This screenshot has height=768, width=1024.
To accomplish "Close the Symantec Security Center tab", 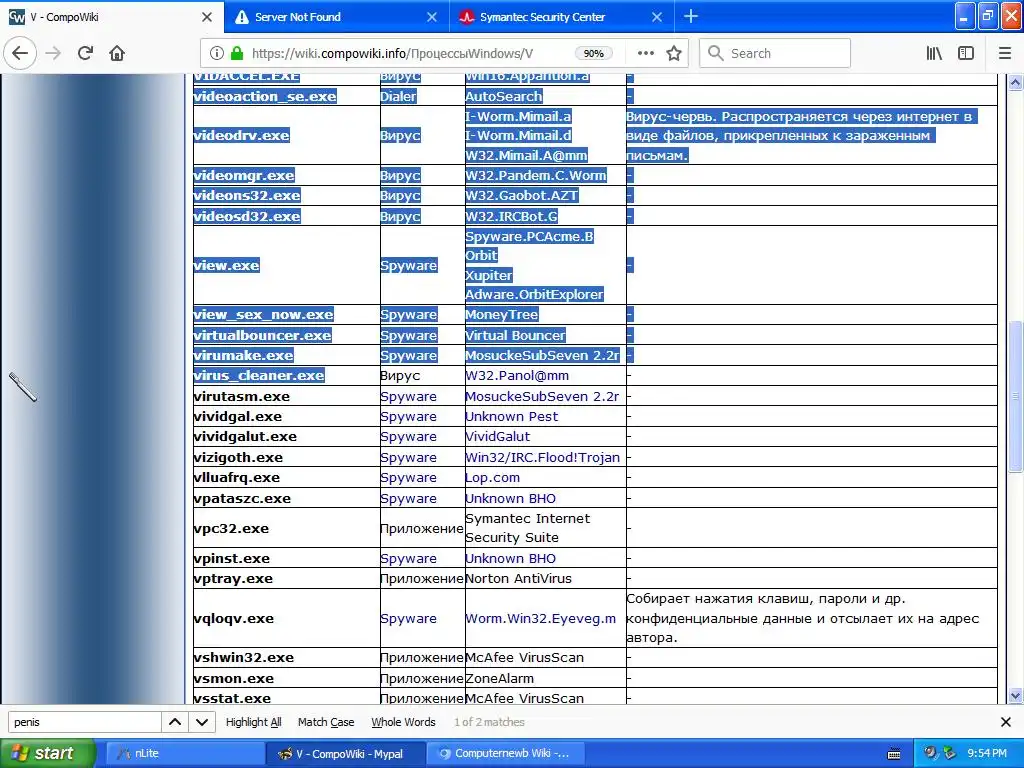I will click(x=657, y=17).
